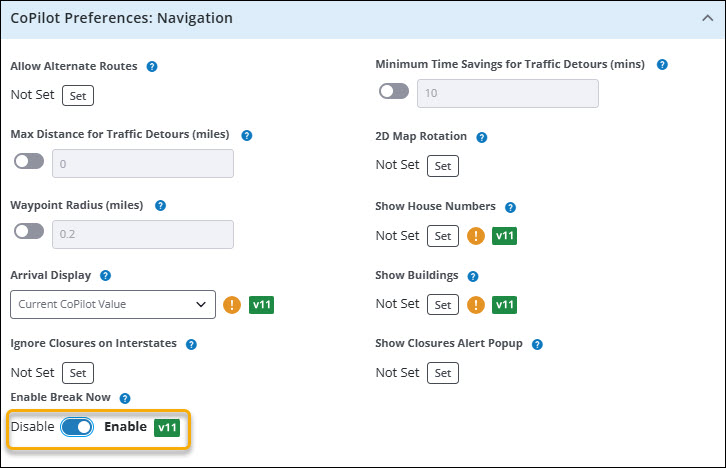Click orange warning icon next to Arrival Display
The image size is (726, 468).
coord(233,304)
